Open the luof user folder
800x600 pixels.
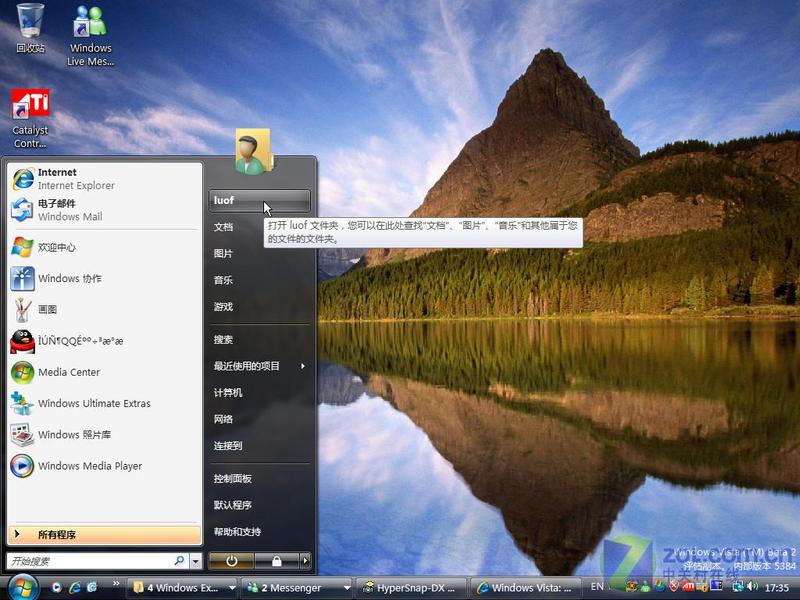click(x=259, y=201)
